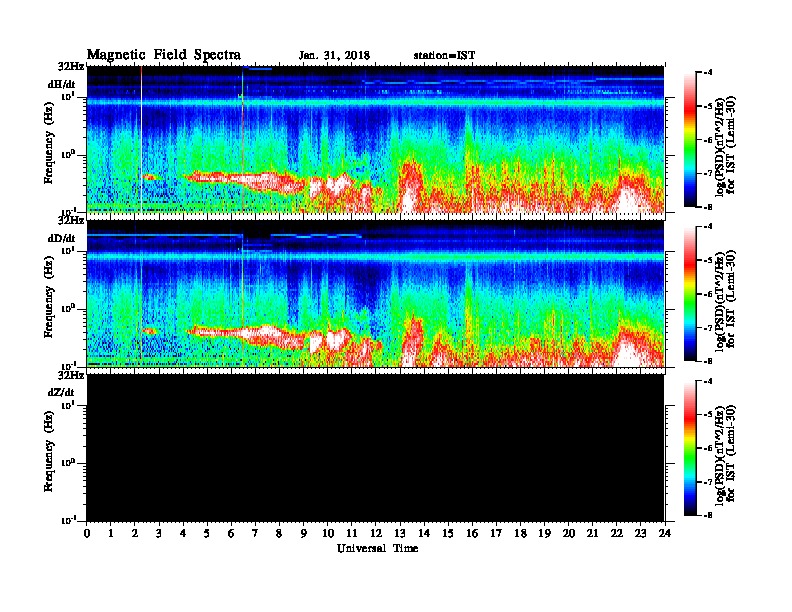
Task: Click the "Magnetic Field Spectra" title
Action: click(164, 55)
